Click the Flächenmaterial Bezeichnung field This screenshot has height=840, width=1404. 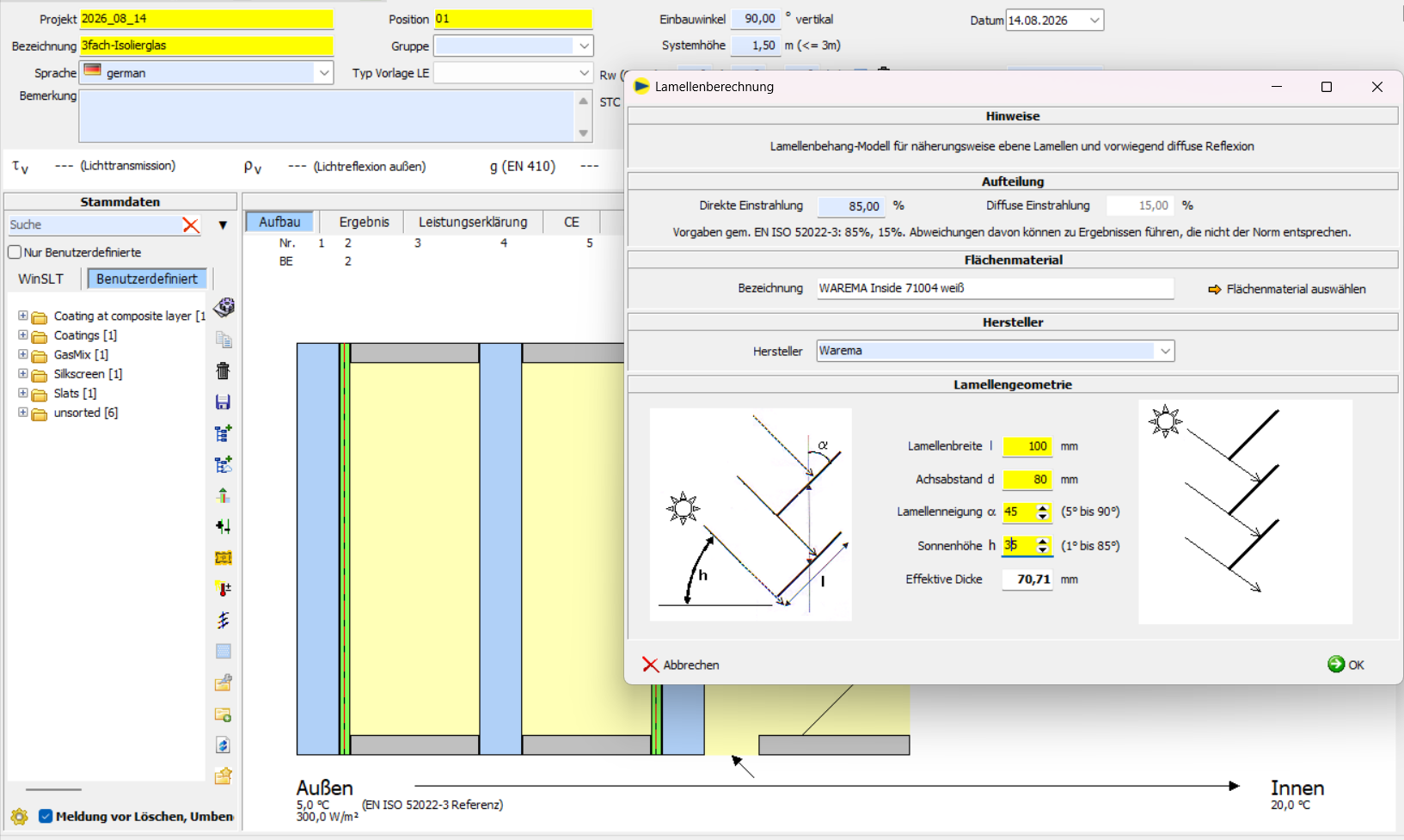(995, 289)
